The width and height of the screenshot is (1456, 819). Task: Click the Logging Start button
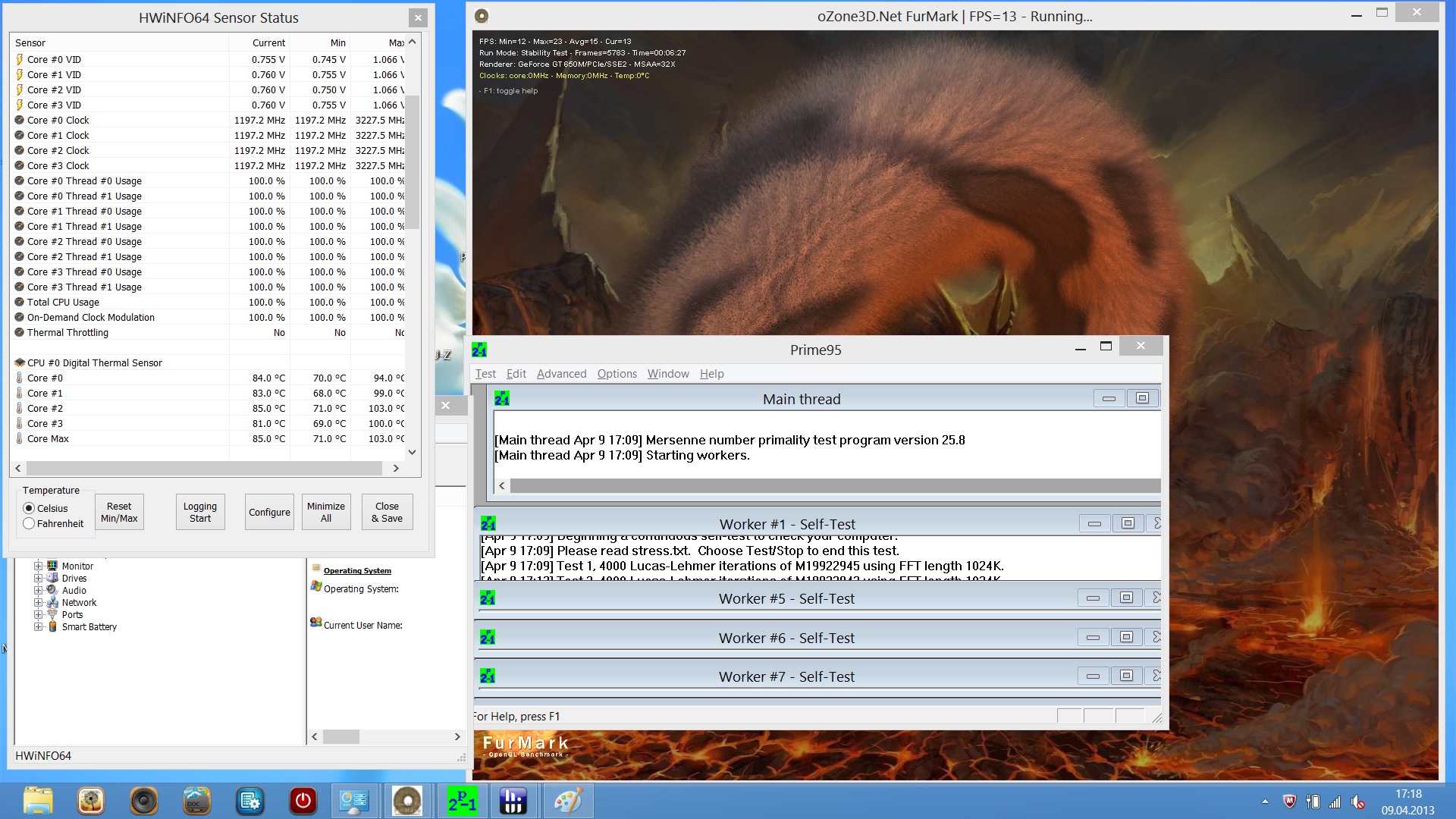click(x=200, y=512)
